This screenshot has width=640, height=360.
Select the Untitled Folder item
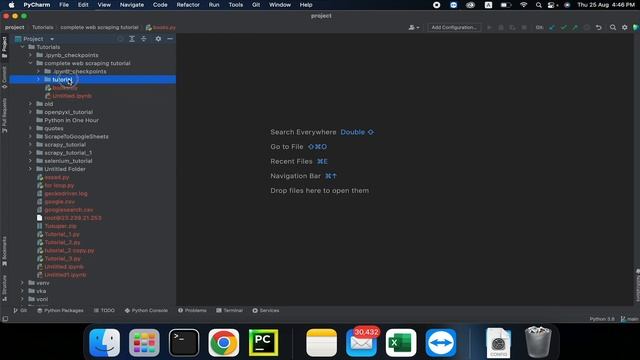(x=65, y=169)
